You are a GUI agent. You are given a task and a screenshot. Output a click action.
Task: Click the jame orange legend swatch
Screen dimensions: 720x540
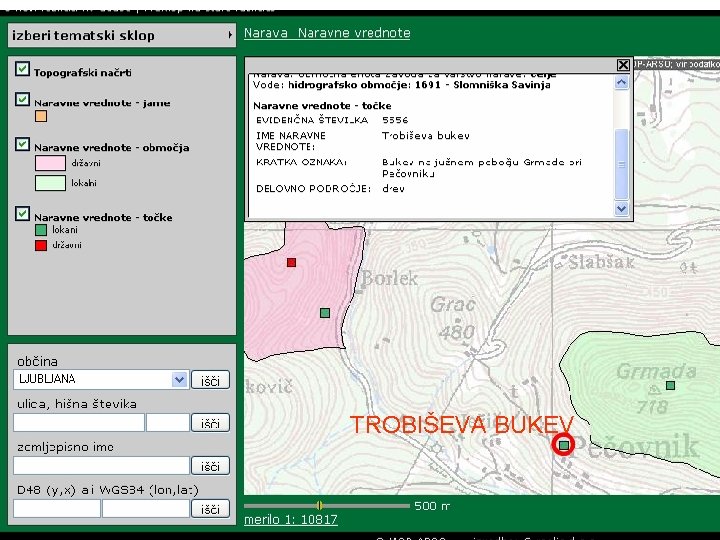tap(41, 116)
